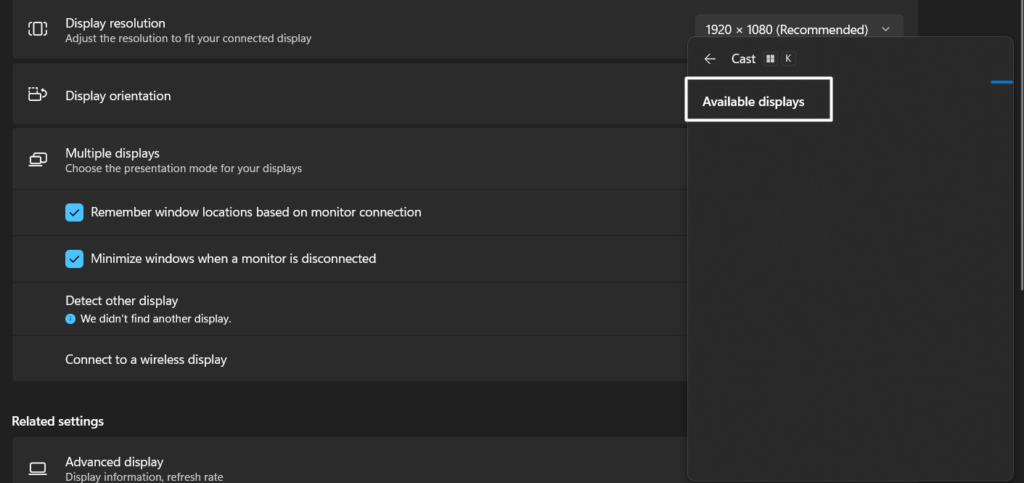The height and width of the screenshot is (483, 1024).
Task: Go back using the Cast panel arrow
Action: click(710, 59)
